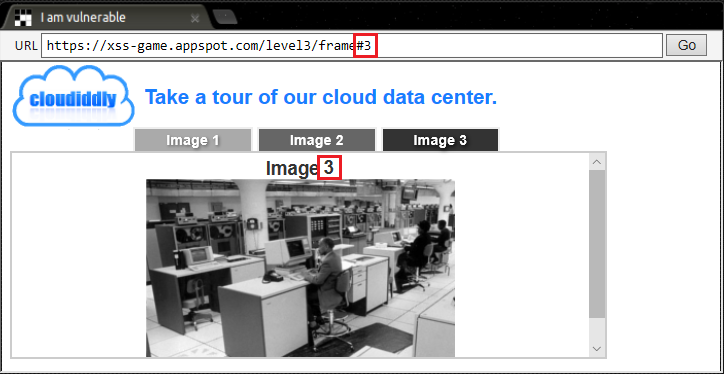Close the 'I am vulnerable' tab
The image size is (724, 374).
(195, 18)
